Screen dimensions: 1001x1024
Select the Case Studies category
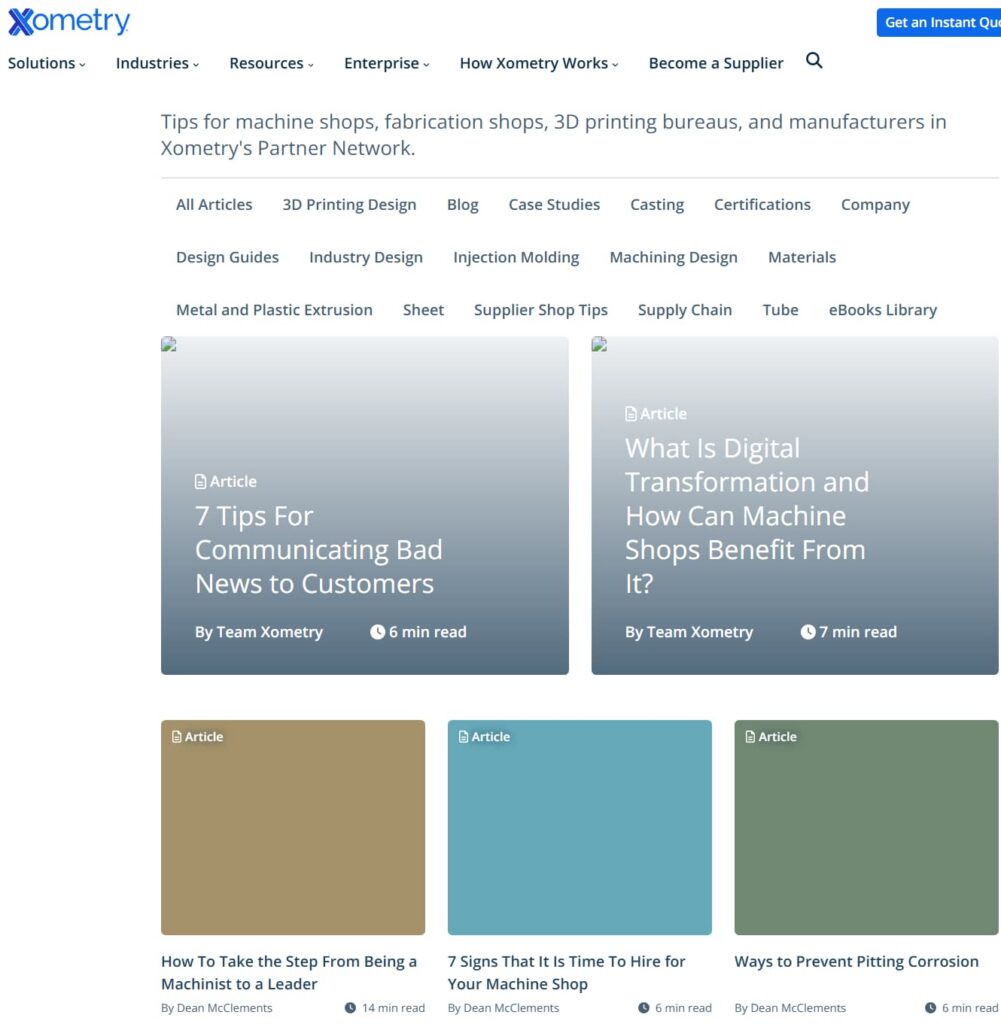click(x=554, y=204)
